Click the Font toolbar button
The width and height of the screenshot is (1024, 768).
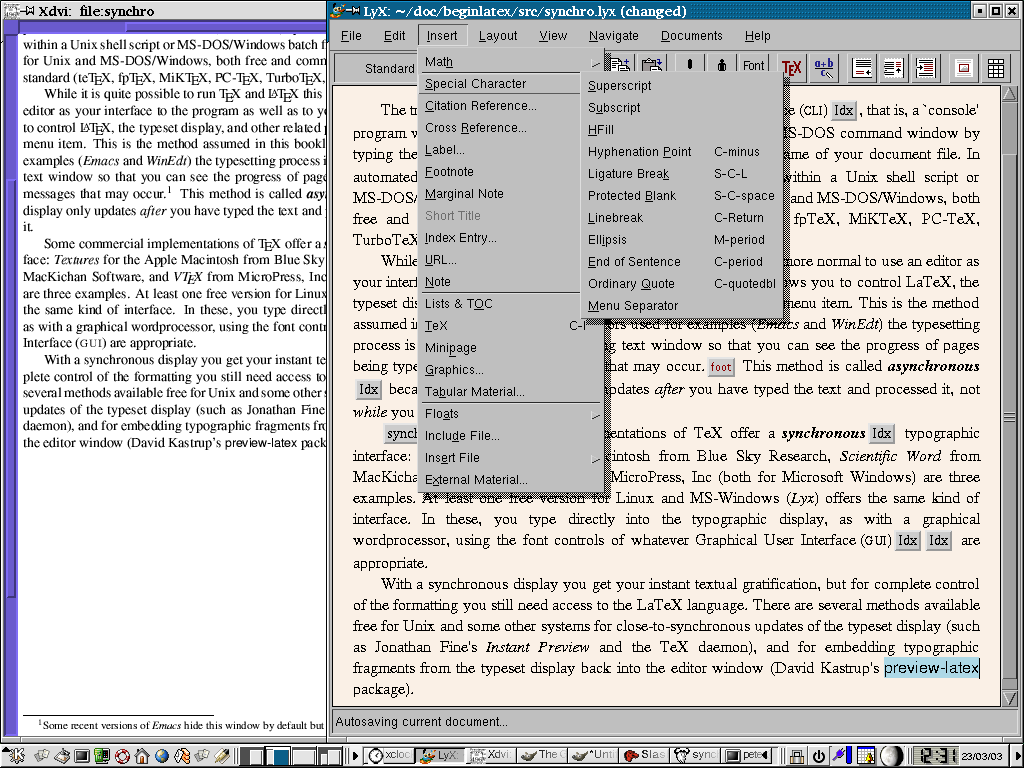point(753,67)
